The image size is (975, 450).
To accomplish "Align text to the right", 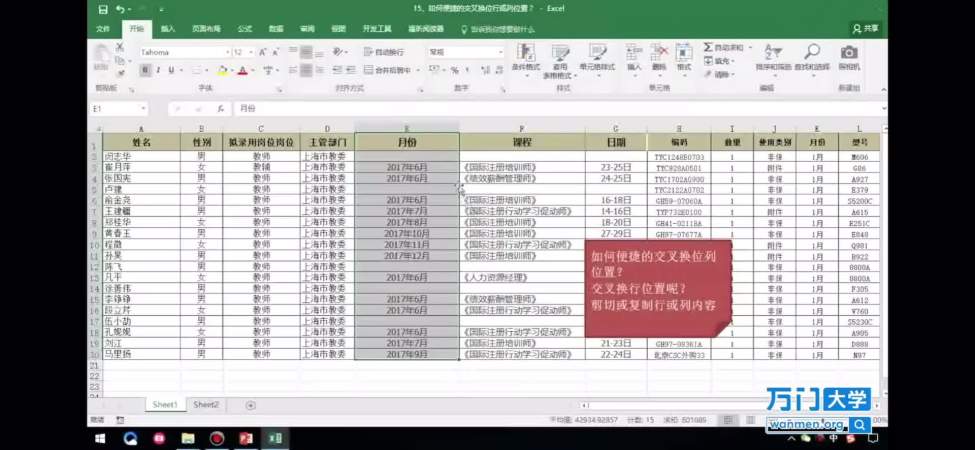I will point(319,70).
